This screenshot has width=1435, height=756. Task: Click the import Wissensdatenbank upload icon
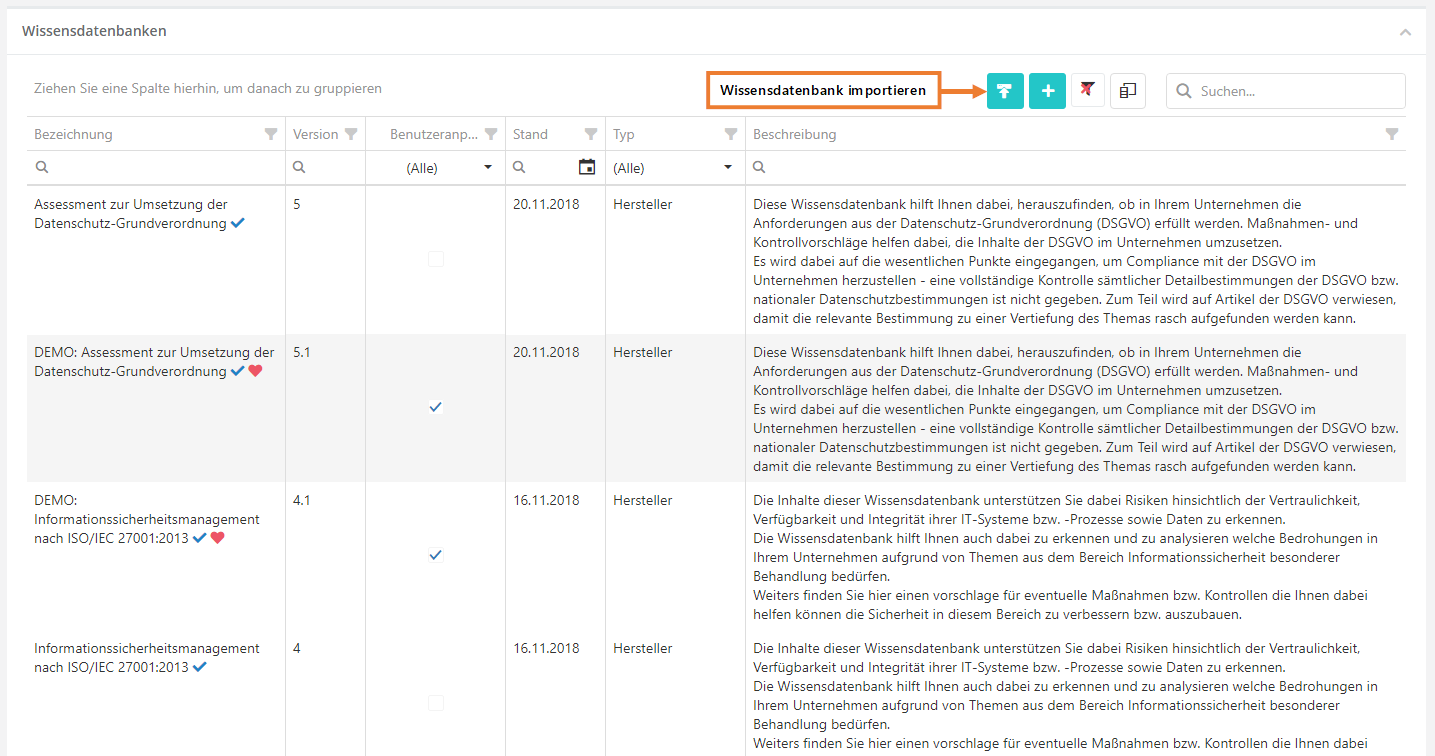(1005, 91)
